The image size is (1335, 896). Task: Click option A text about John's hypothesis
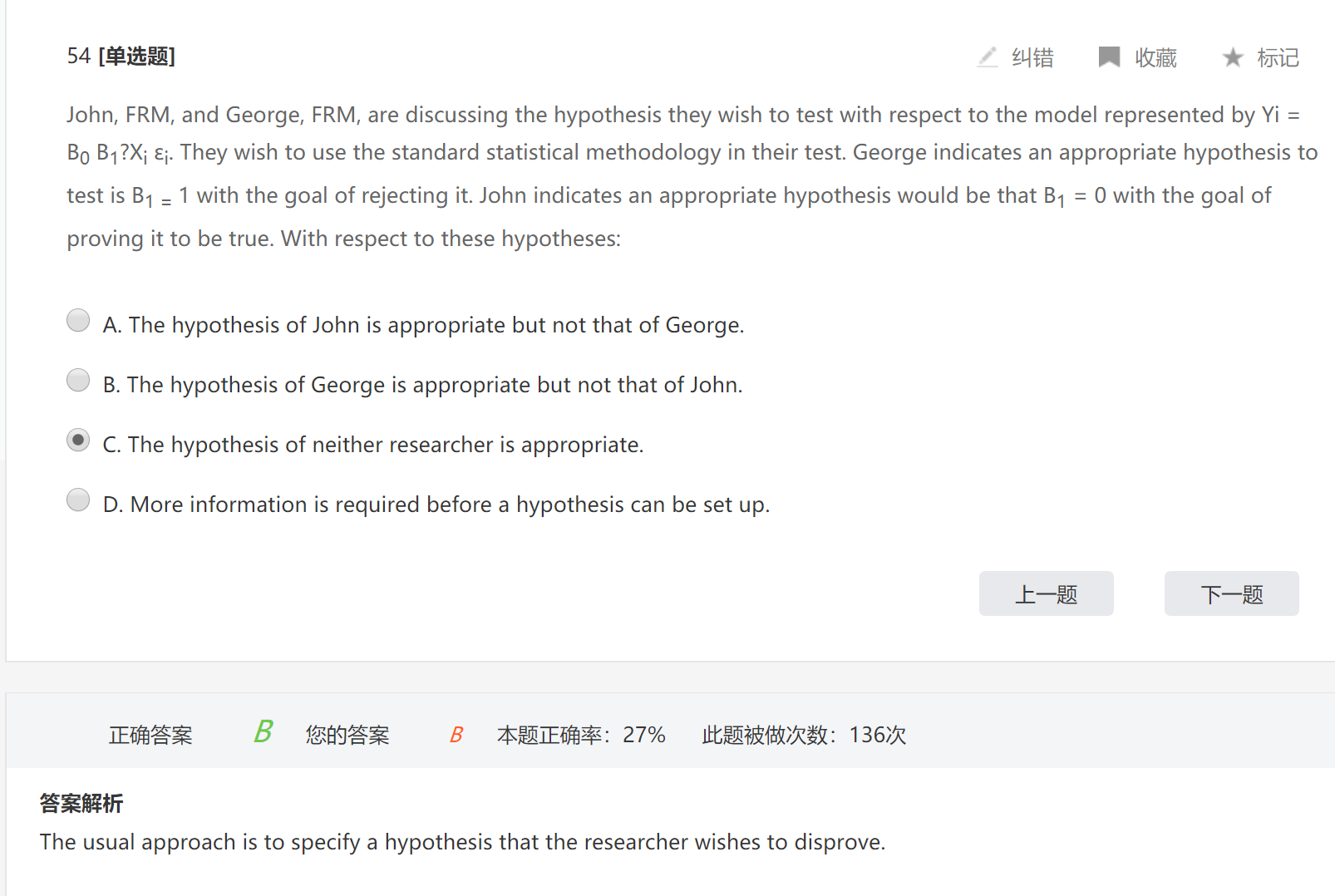[423, 325]
